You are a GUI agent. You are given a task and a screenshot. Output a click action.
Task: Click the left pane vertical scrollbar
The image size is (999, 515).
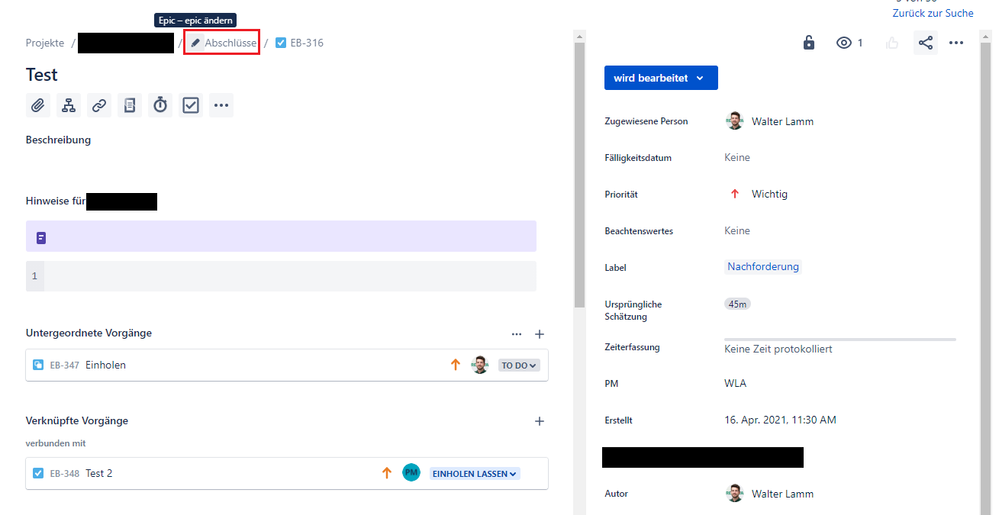[579, 175]
